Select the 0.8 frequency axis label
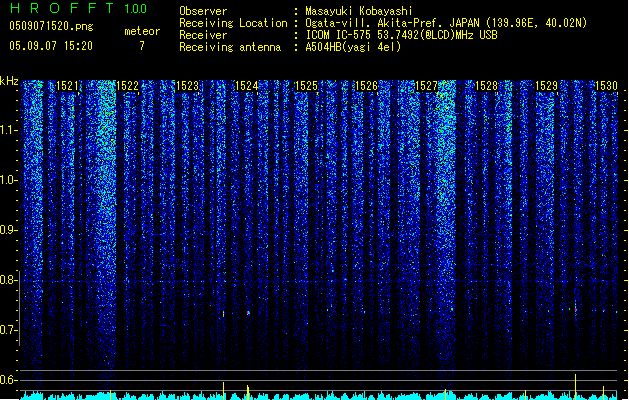 [x=7, y=280]
